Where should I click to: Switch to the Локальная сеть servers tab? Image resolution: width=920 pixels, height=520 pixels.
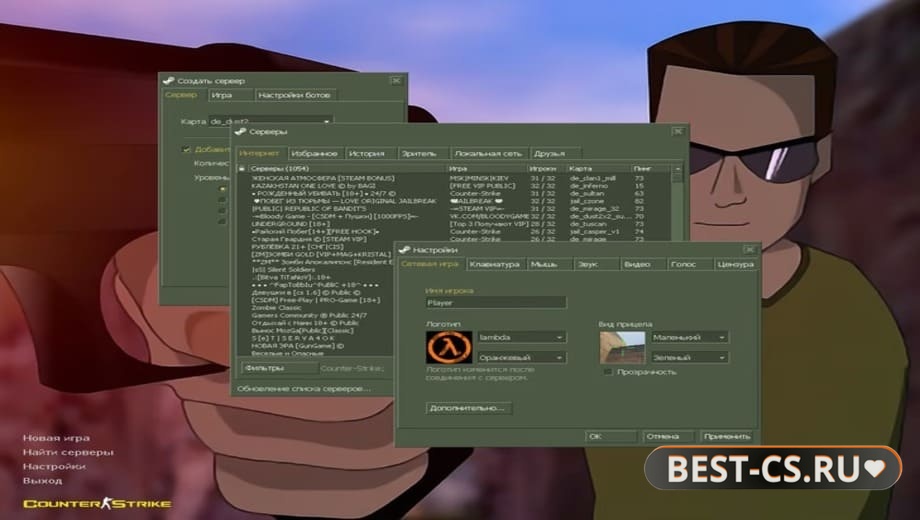[x=488, y=154]
